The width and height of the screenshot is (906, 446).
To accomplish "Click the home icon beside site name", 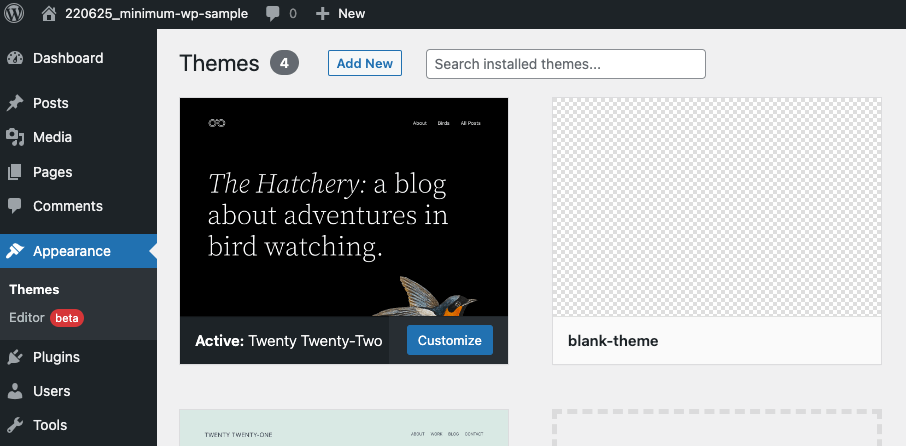I will click(x=50, y=13).
